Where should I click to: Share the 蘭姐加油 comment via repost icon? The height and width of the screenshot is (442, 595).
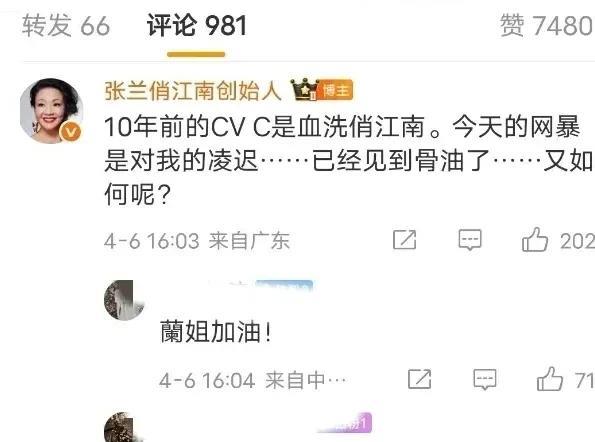pyautogui.click(x=419, y=379)
